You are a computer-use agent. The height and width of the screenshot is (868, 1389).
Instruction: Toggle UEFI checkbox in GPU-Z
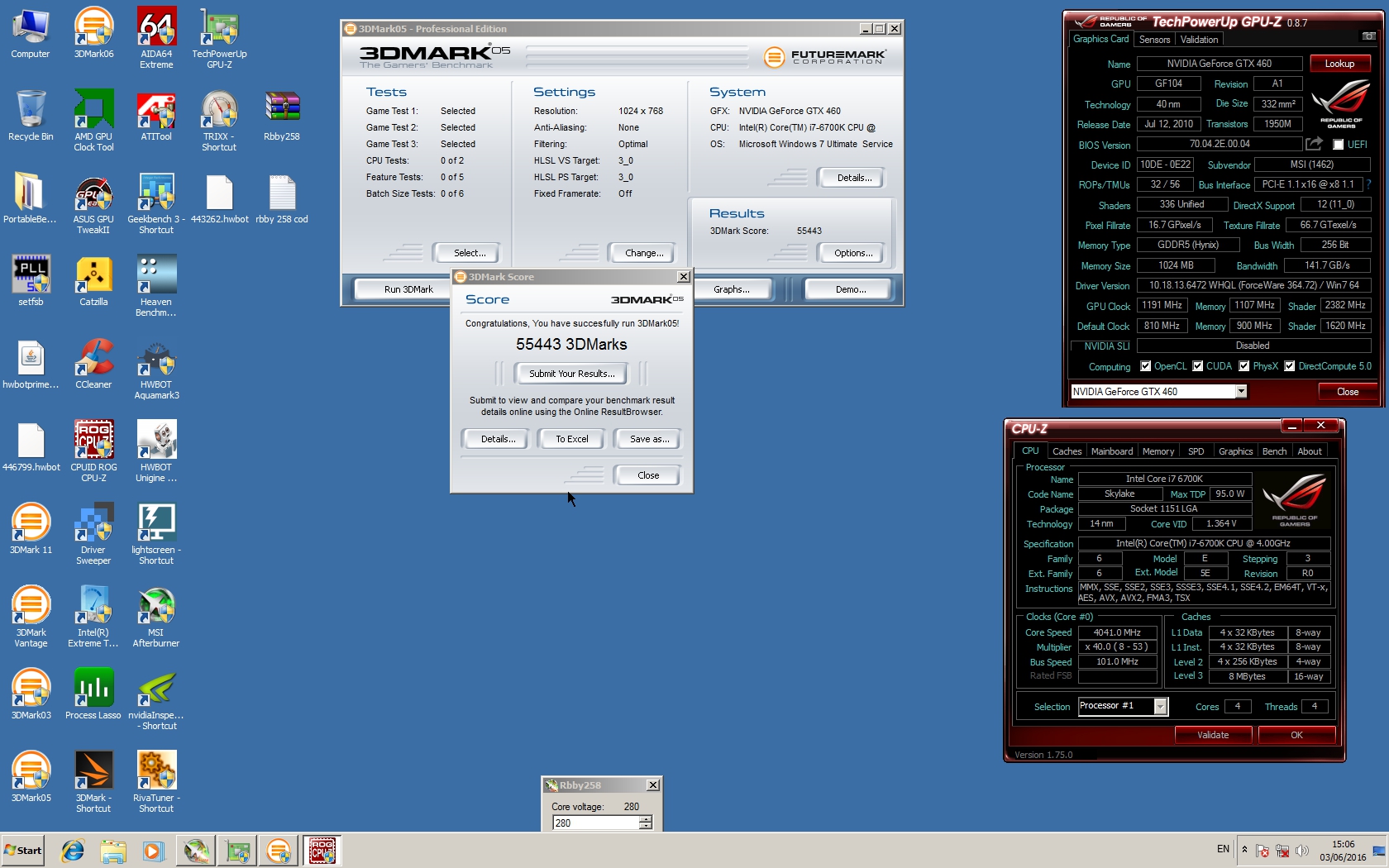coord(1338,145)
